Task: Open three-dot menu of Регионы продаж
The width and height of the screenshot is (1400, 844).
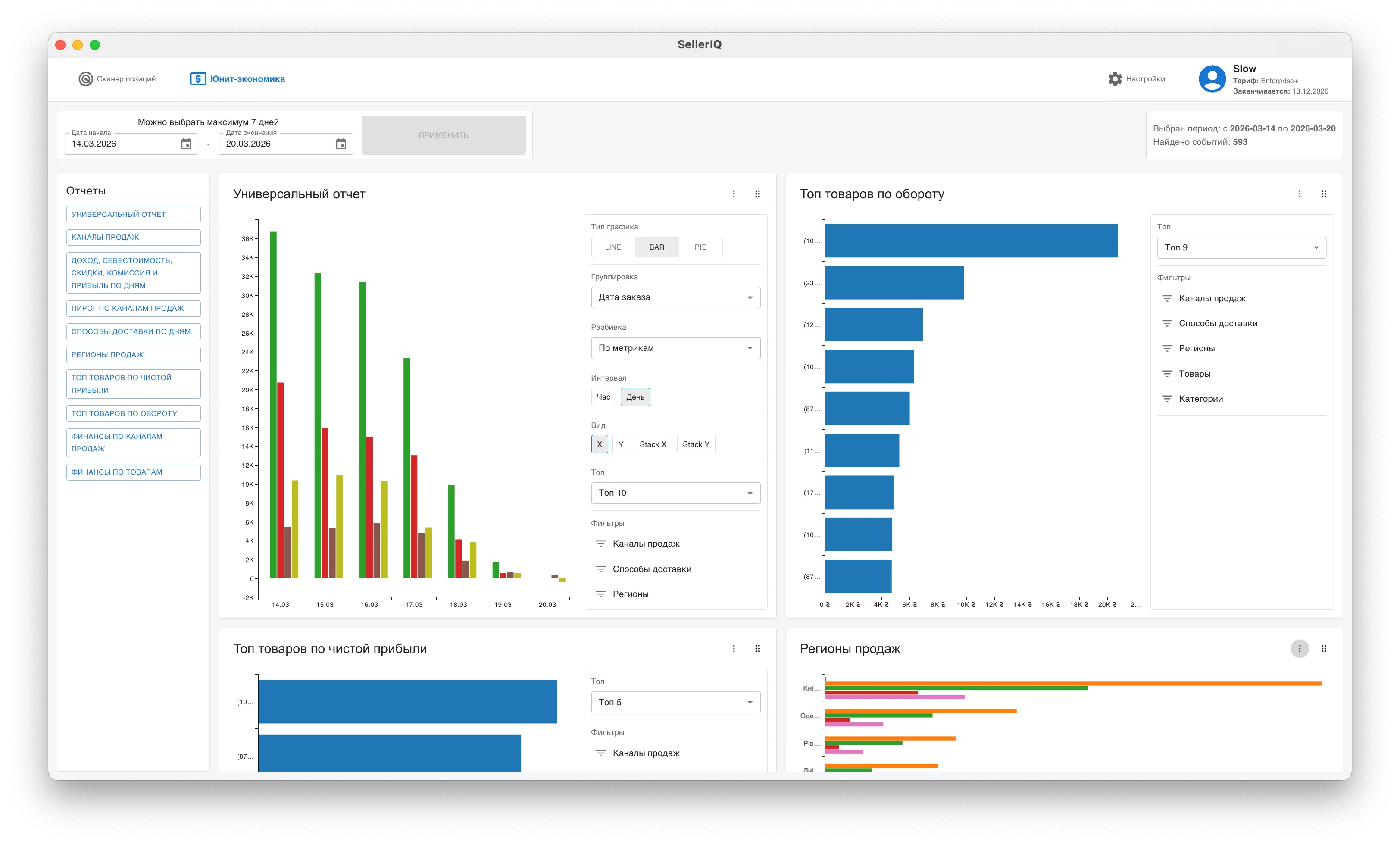Action: coord(1299,648)
